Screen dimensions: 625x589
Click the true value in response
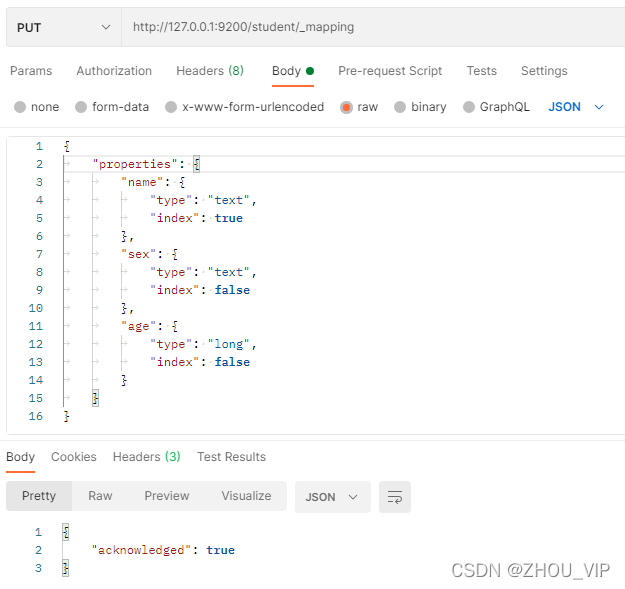point(220,550)
